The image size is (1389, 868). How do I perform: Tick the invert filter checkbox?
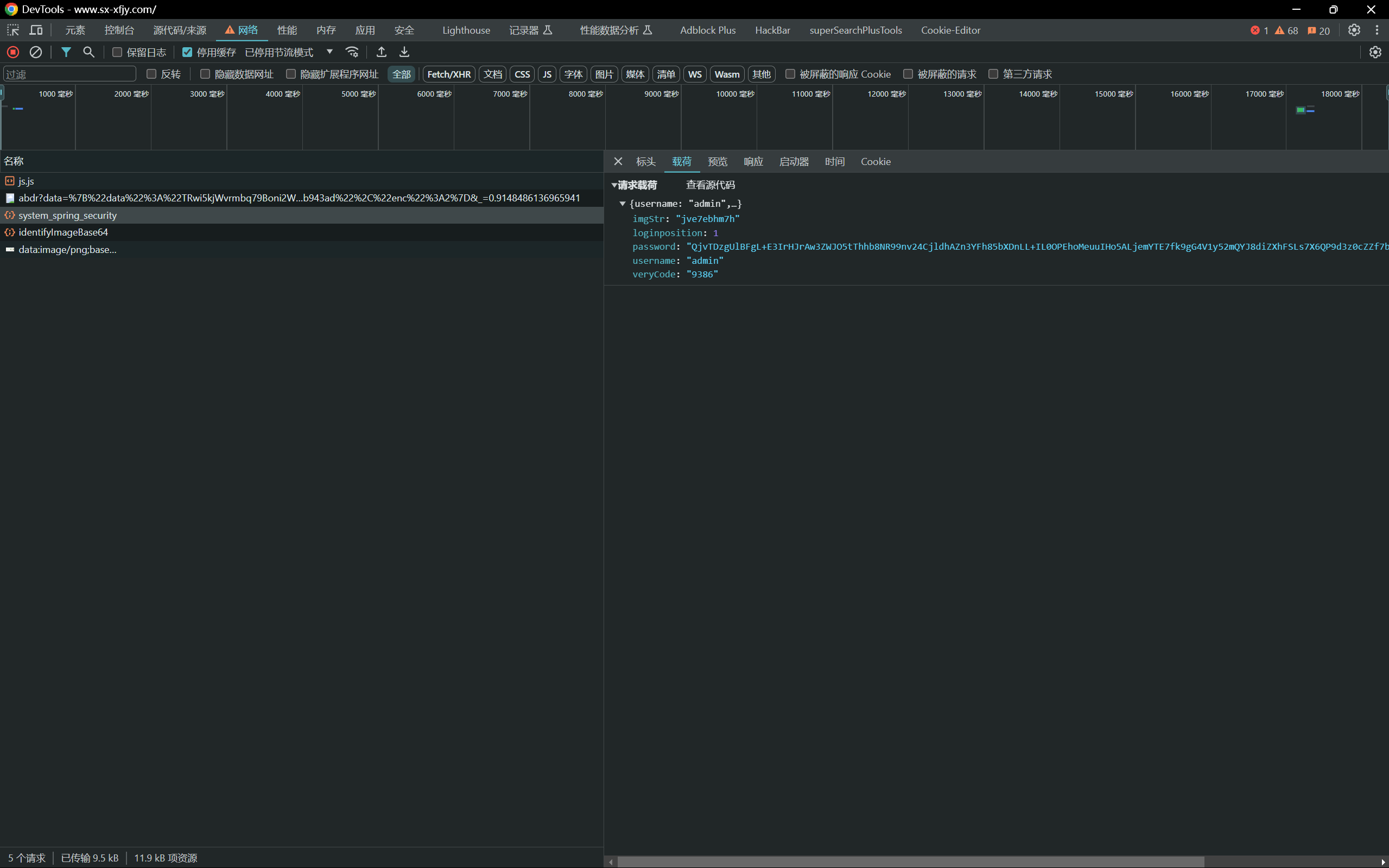[151, 74]
